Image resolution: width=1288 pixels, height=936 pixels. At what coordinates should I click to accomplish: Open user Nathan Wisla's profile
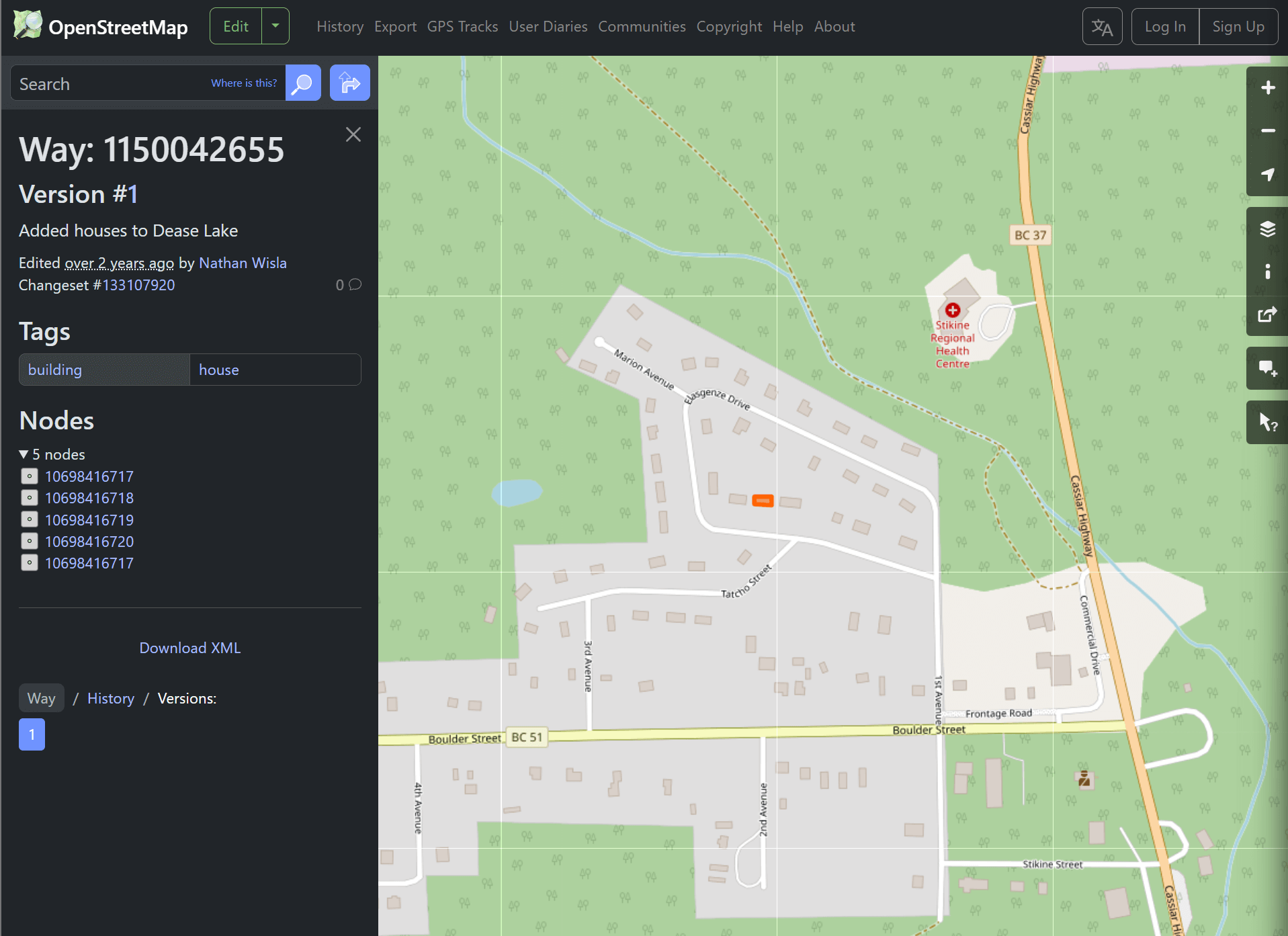point(243,263)
